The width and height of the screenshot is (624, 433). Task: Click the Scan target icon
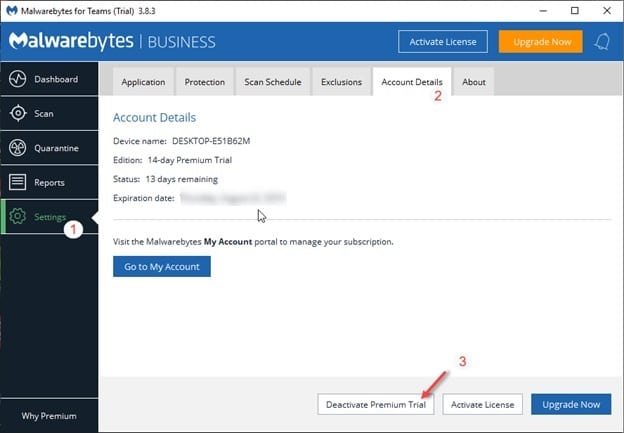[18, 113]
